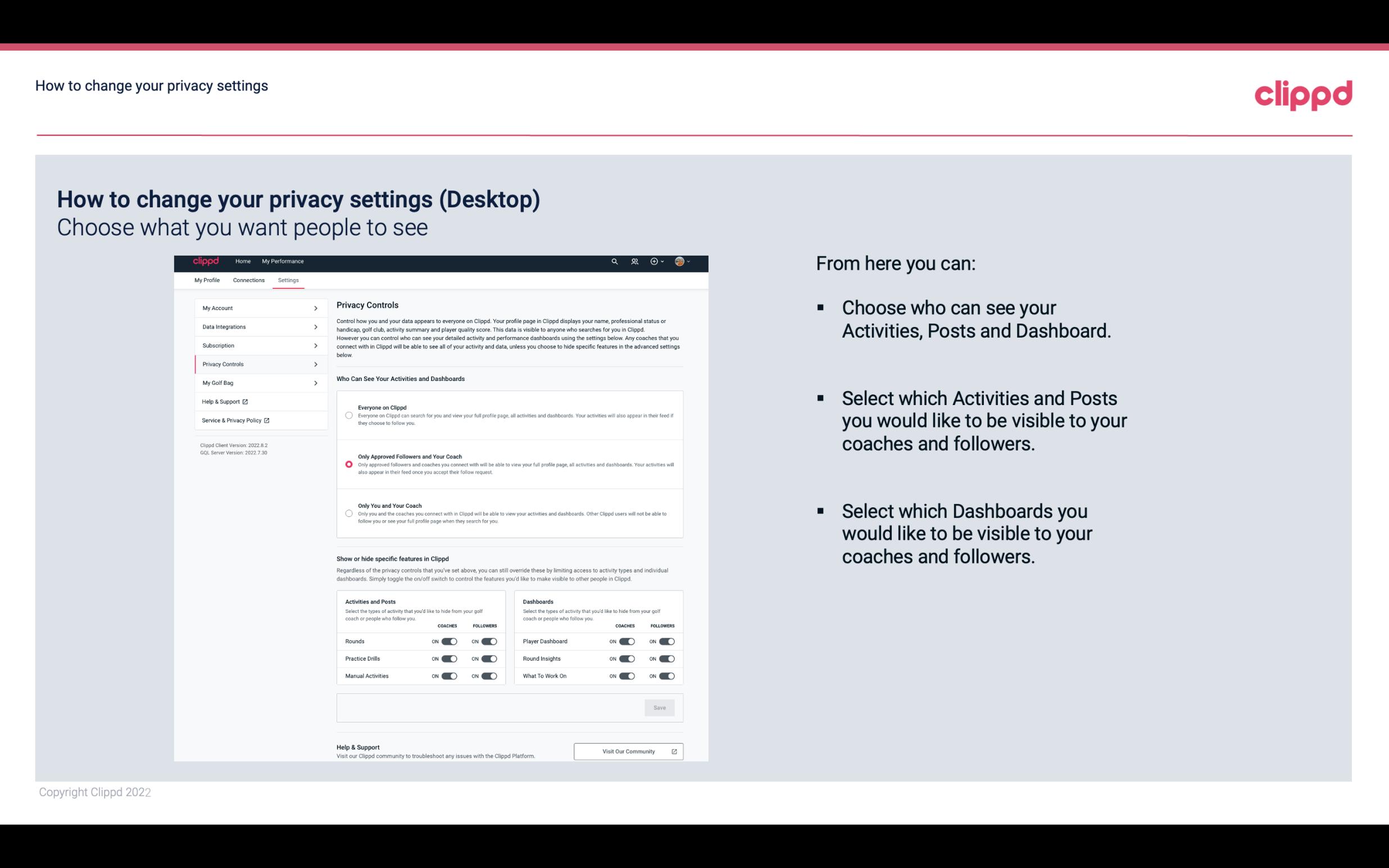
Task: Open the Connections tab
Action: [248, 280]
